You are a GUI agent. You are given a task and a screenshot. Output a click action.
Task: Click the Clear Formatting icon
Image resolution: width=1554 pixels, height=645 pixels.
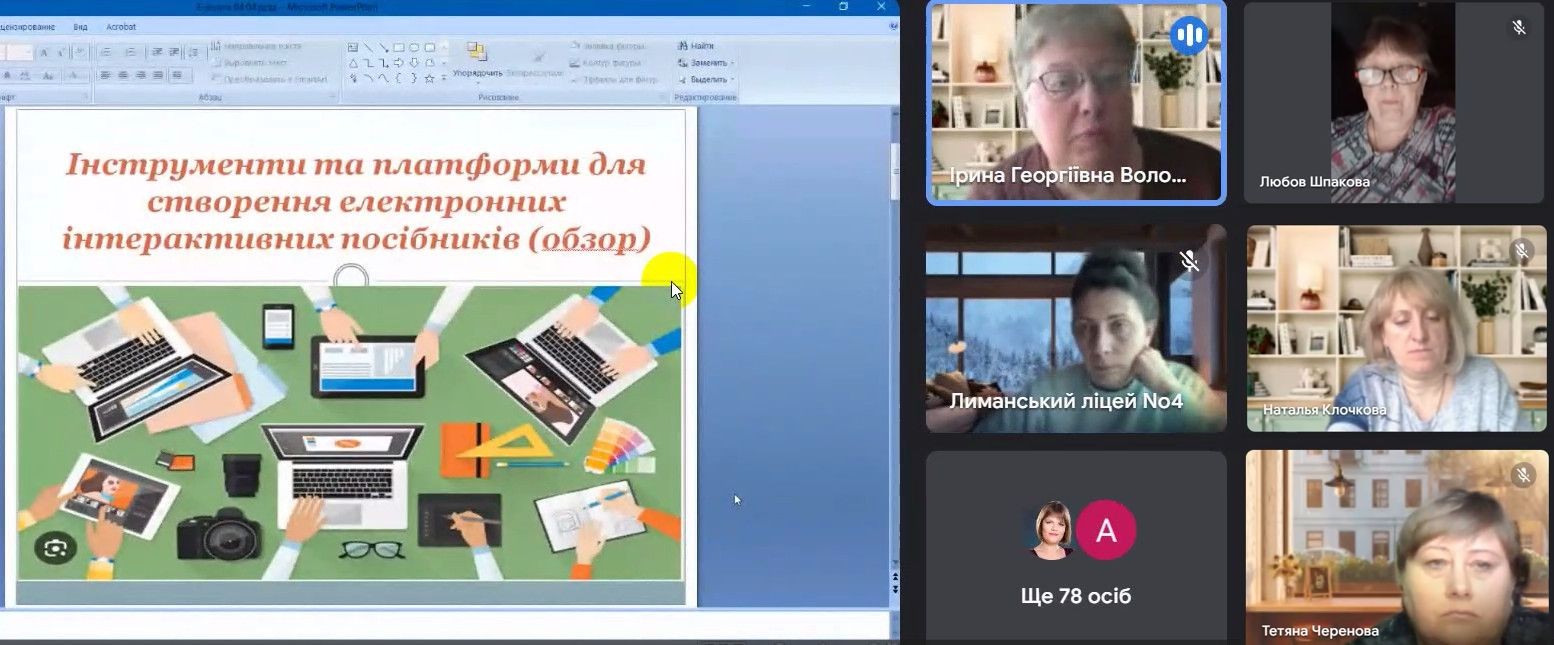click(x=79, y=52)
